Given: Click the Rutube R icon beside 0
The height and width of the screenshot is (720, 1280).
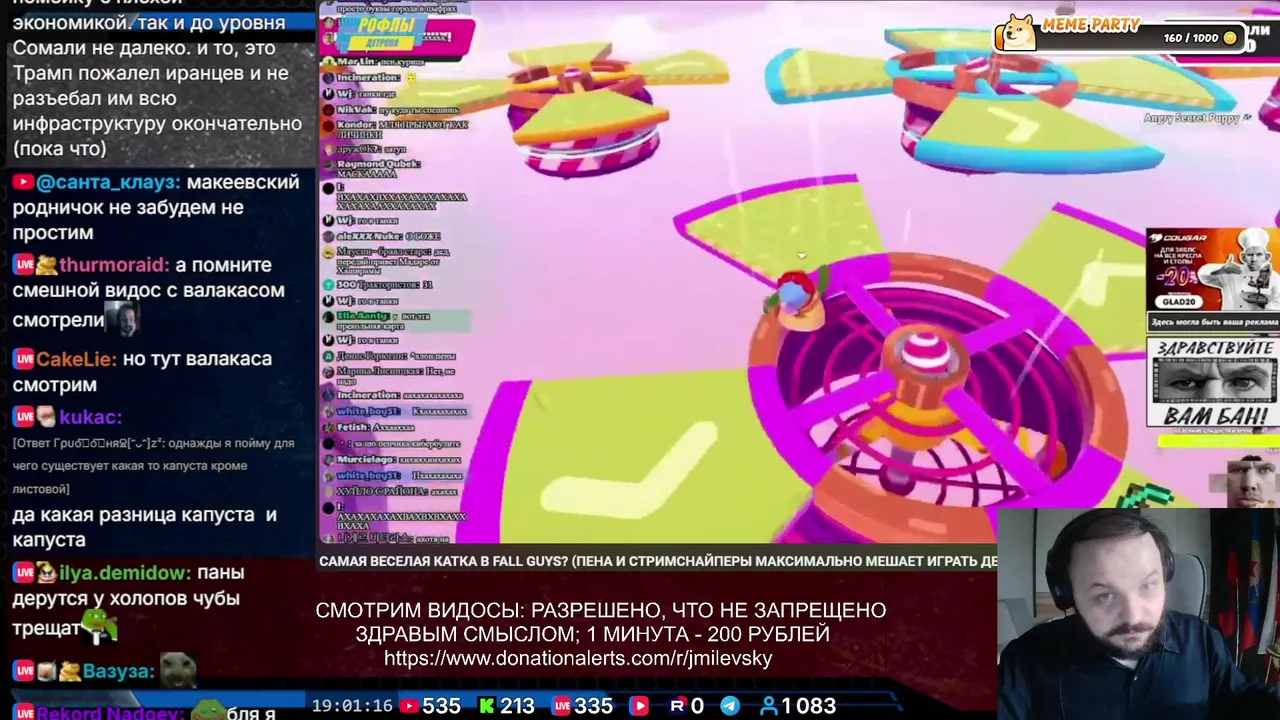Looking at the screenshot, I should click(x=677, y=706).
